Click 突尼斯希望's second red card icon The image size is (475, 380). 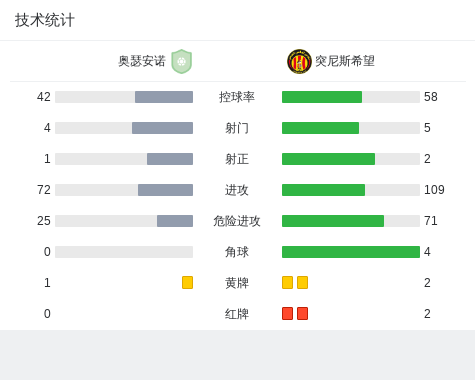302,313
